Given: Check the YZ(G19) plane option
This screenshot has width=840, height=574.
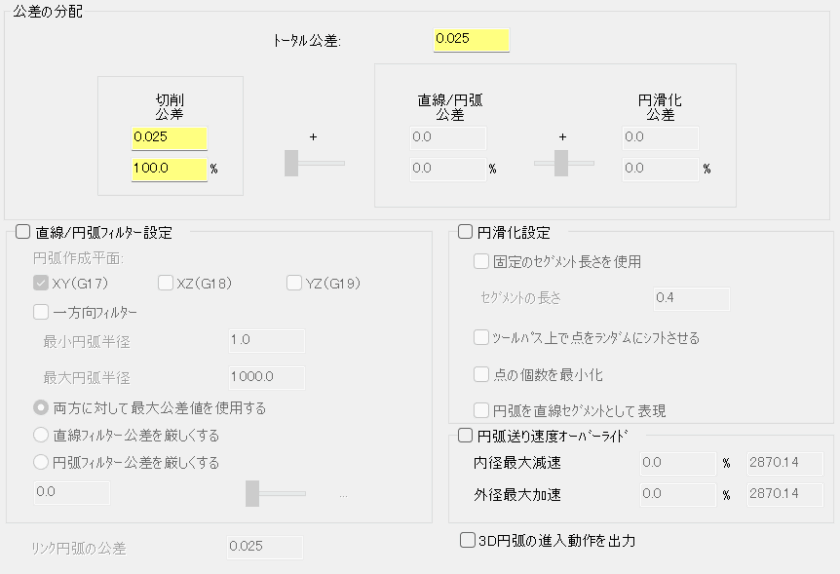Looking at the screenshot, I should tap(293, 283).
